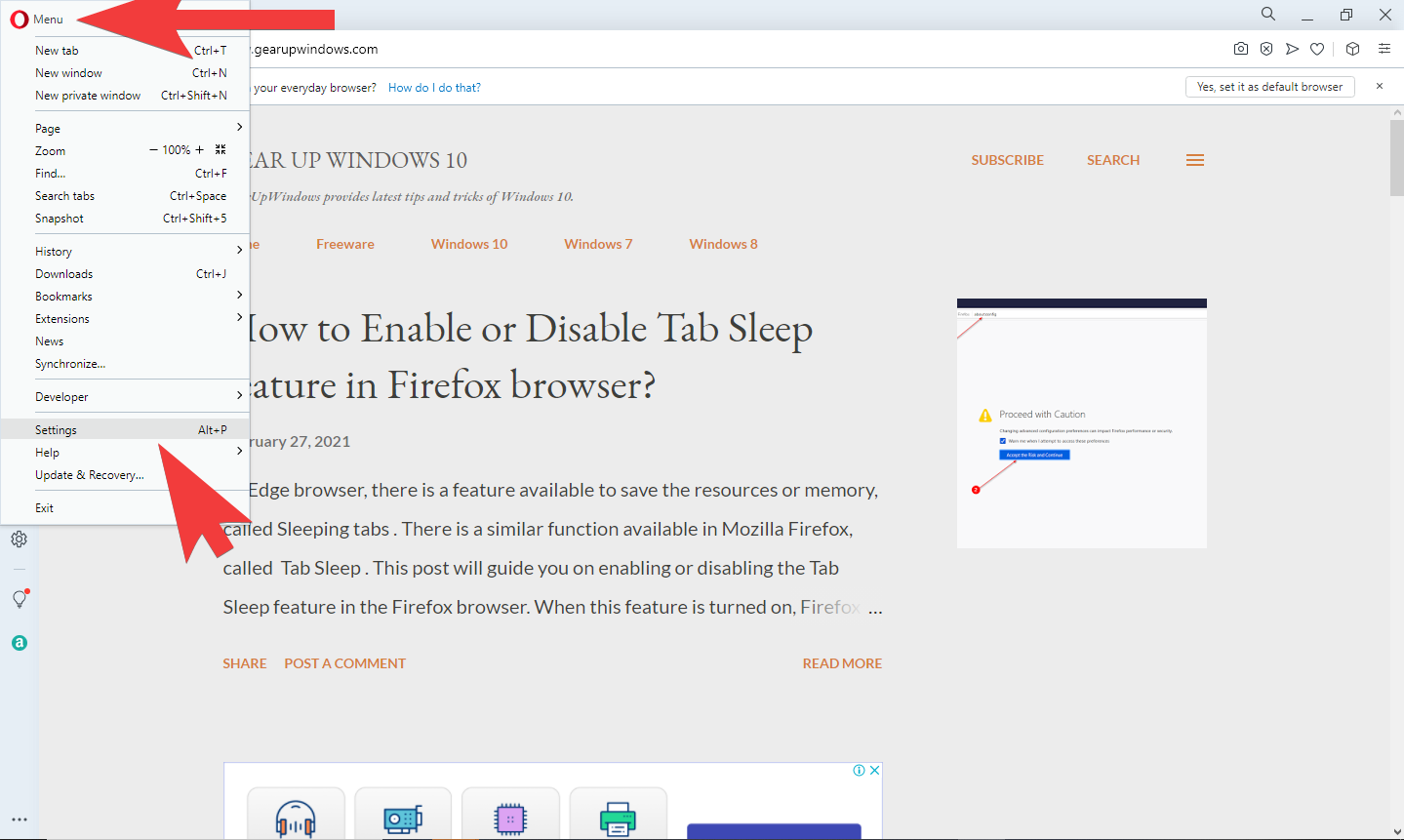Click the scrollbar down arrow

point(1396,831)
